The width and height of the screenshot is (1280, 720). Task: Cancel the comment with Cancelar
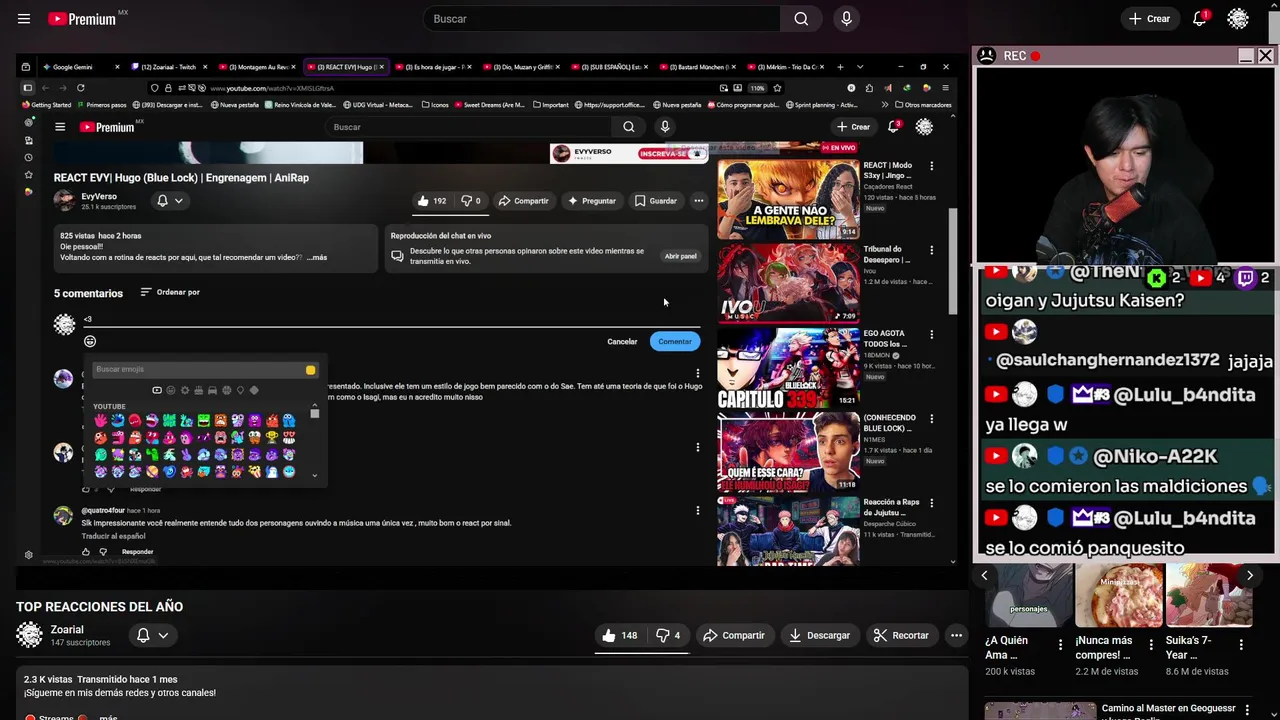click(x=622, y=342)
